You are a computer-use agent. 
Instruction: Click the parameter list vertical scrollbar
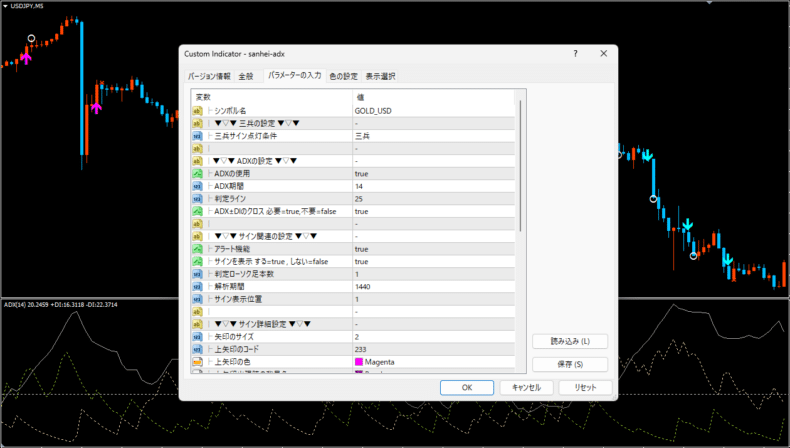tap(520, 166)
